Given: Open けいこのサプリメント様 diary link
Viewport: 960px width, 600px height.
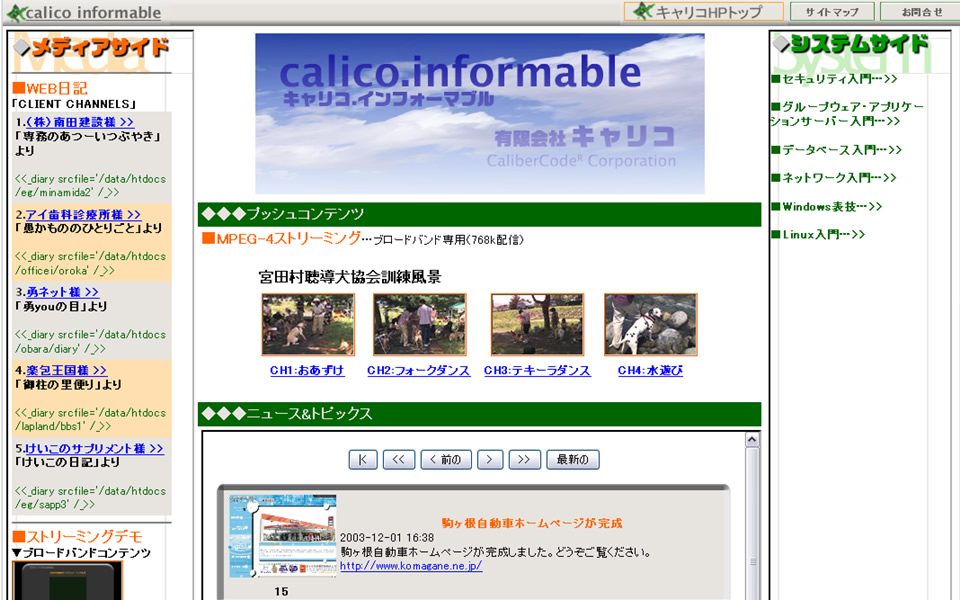Looking at the screenshot, I should tap(94, 448).
